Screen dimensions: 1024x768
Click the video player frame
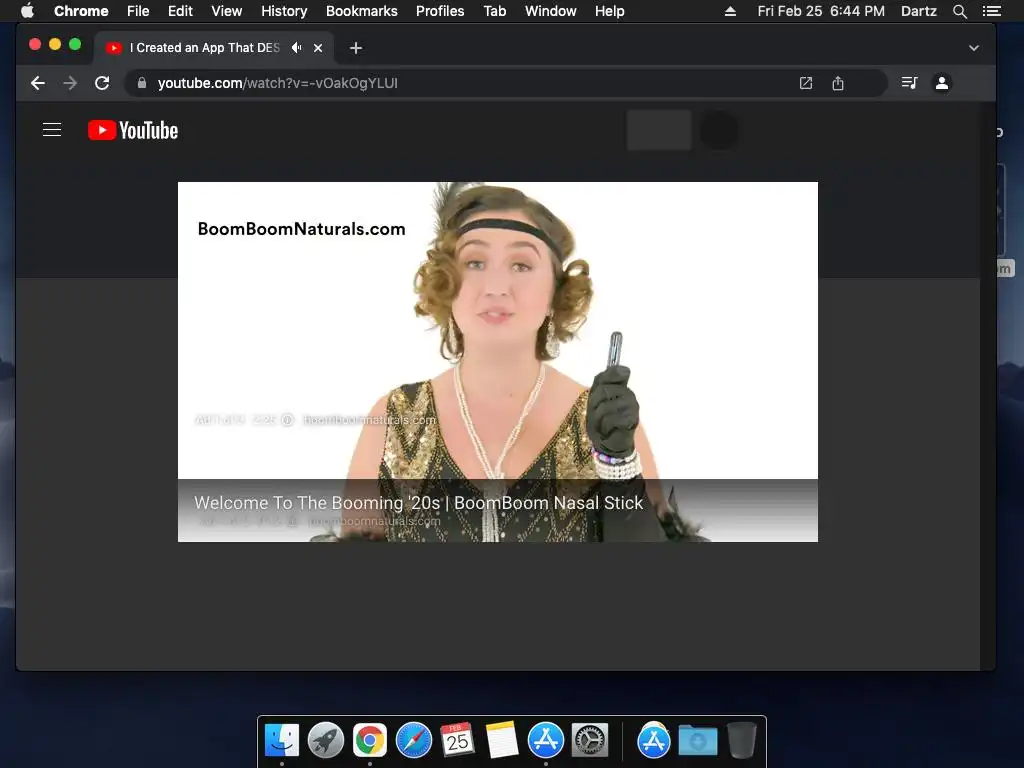click(498, 362)
